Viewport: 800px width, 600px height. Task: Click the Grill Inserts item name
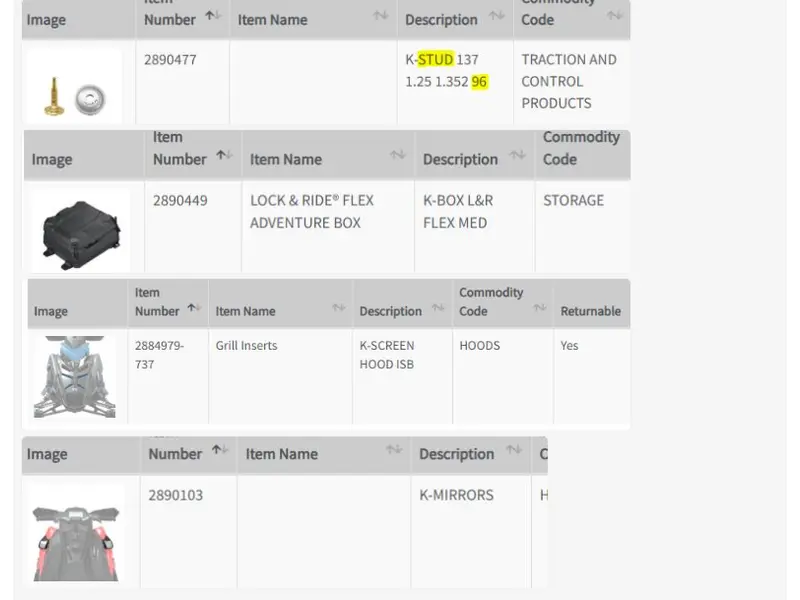[246, 345]
